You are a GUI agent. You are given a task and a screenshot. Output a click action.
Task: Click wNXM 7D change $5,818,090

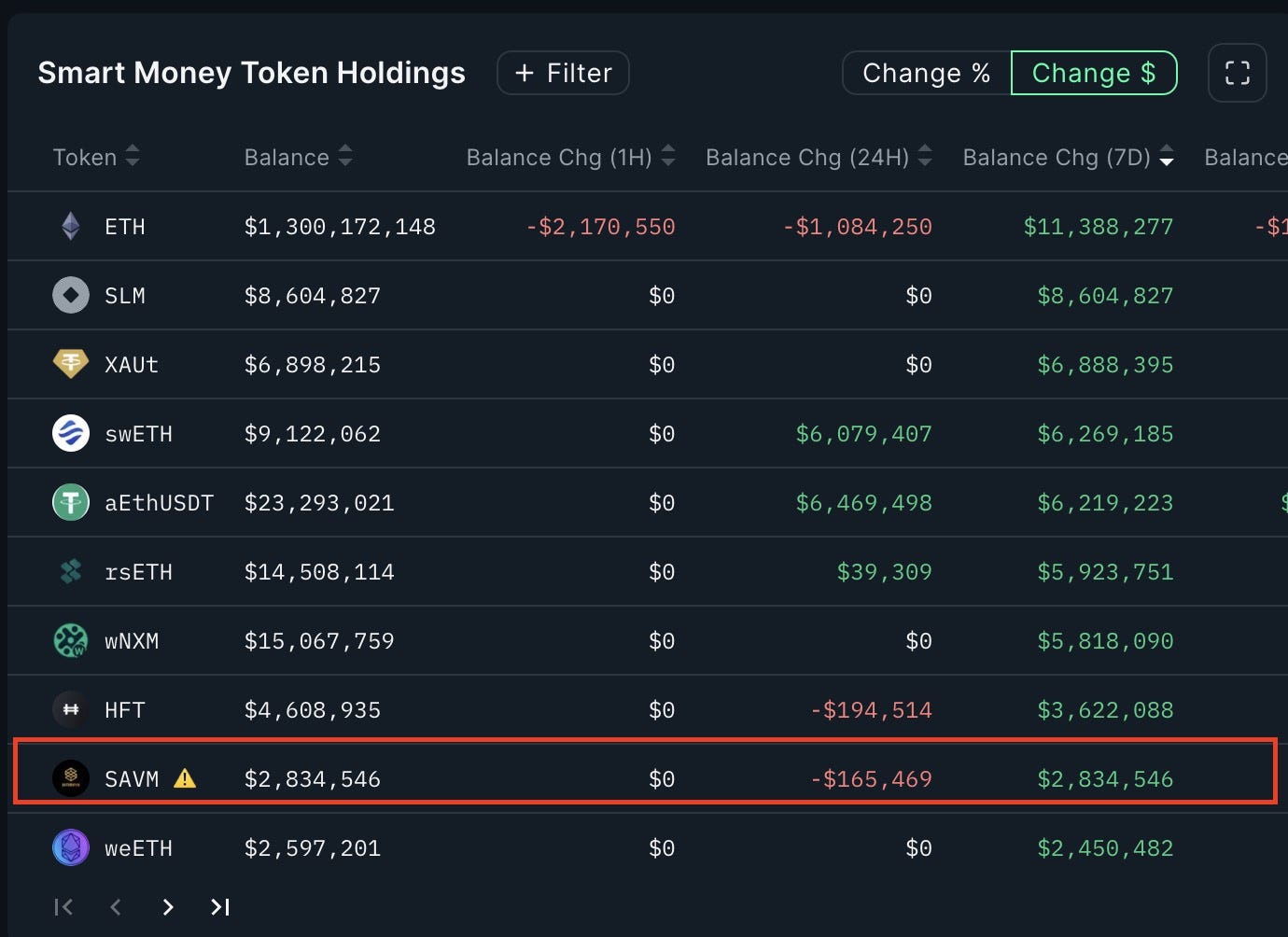[x=1105, y=641]
